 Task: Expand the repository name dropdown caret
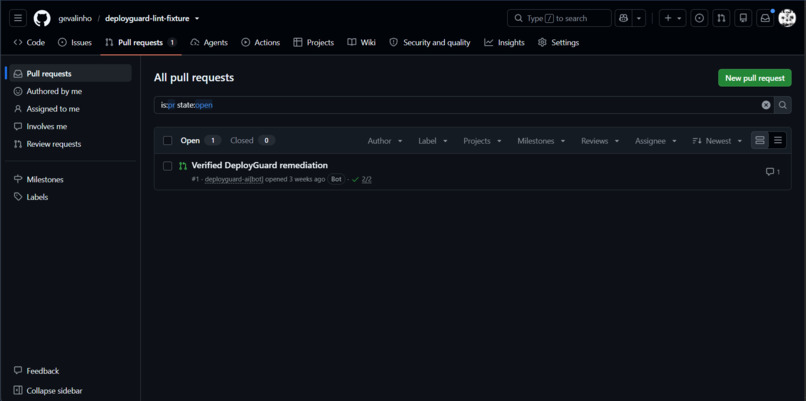coord(197,19)
